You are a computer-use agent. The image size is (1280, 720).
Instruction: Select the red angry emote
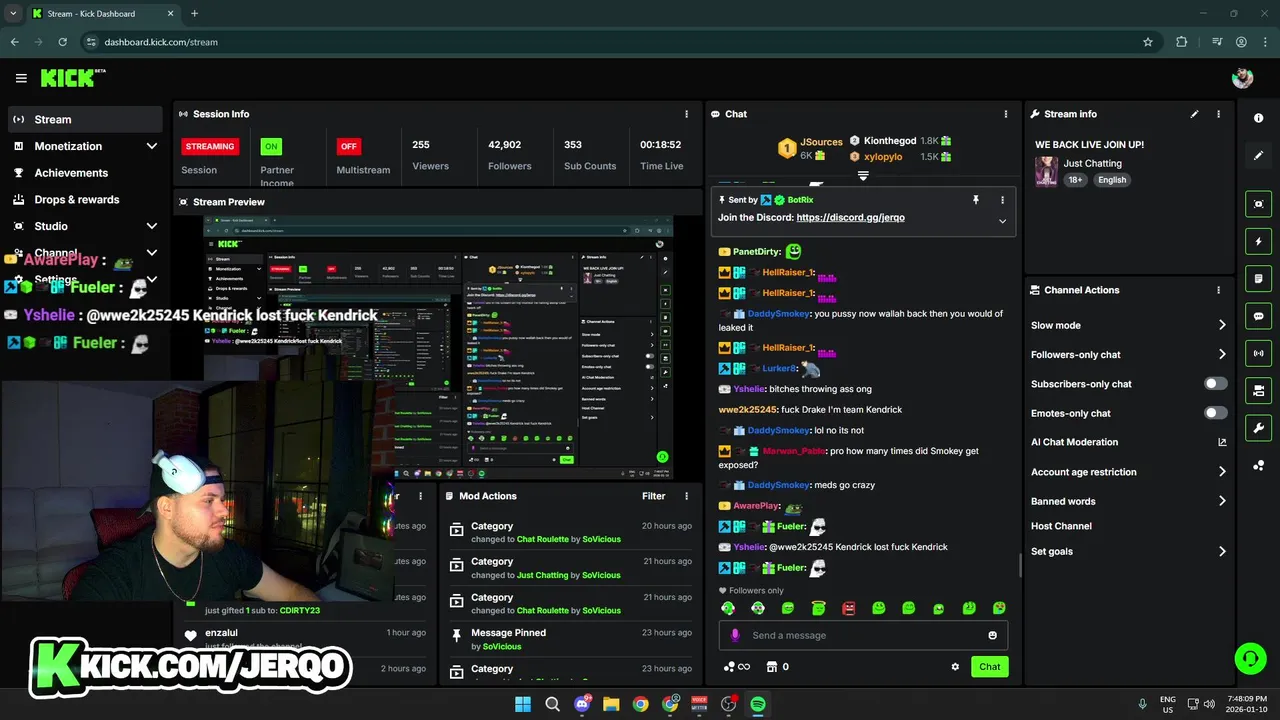point(848,608)
